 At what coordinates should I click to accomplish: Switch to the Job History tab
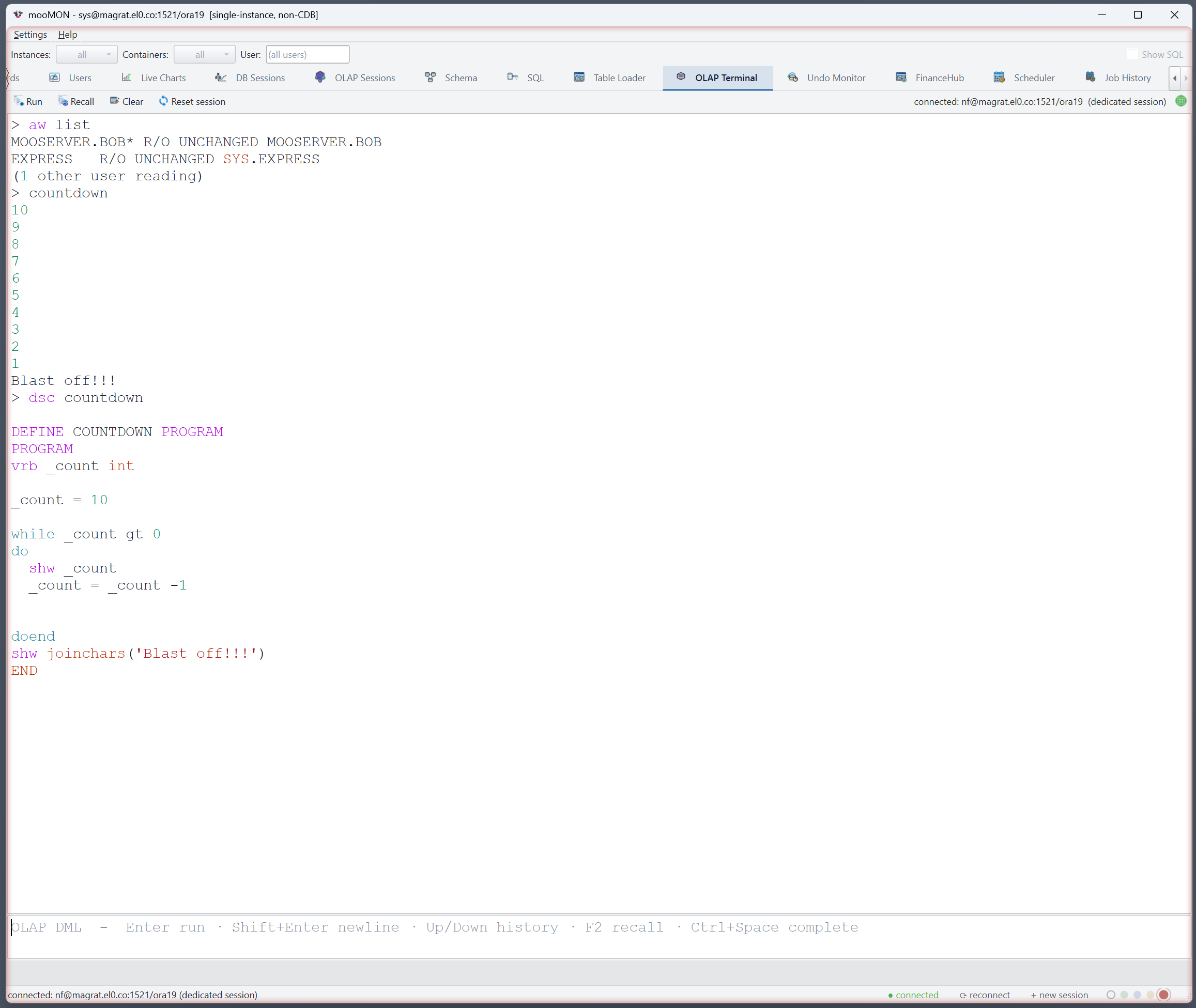[1118, 77]
